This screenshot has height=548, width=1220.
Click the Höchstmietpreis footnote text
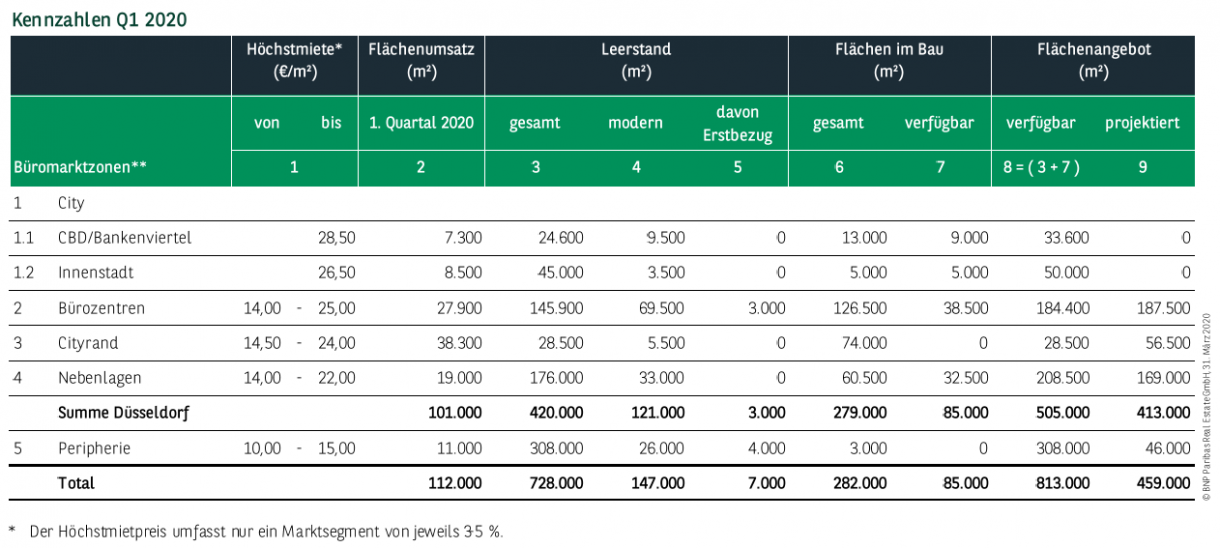265,531
